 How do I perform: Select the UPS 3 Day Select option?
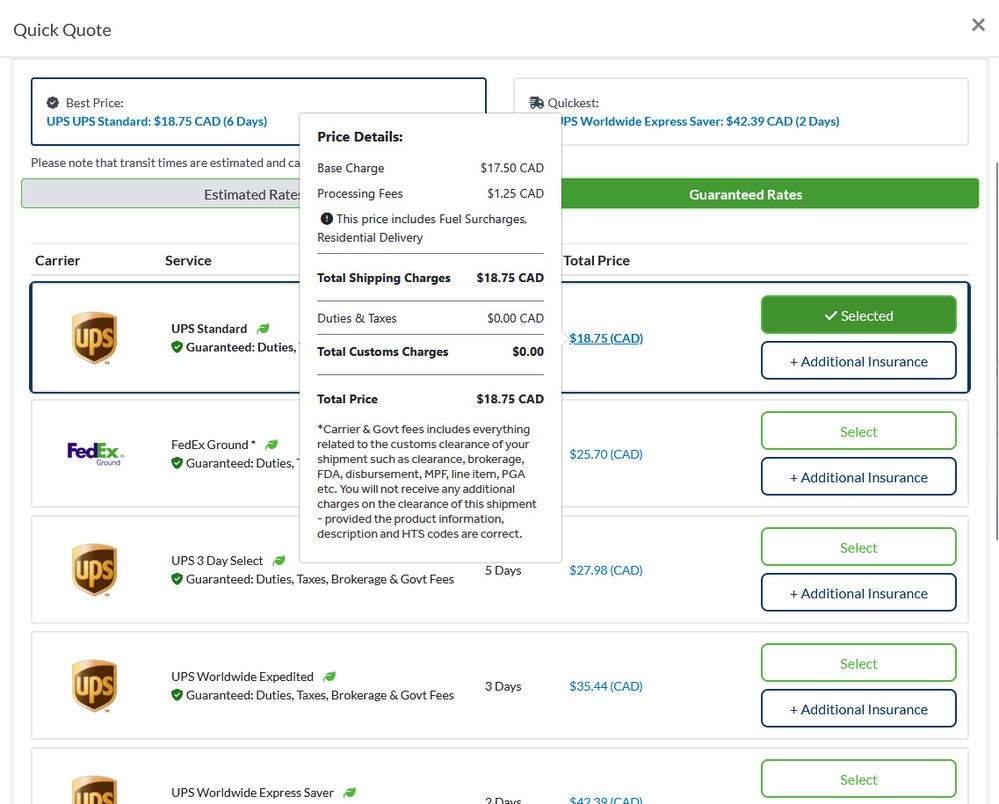click(858, 548)
